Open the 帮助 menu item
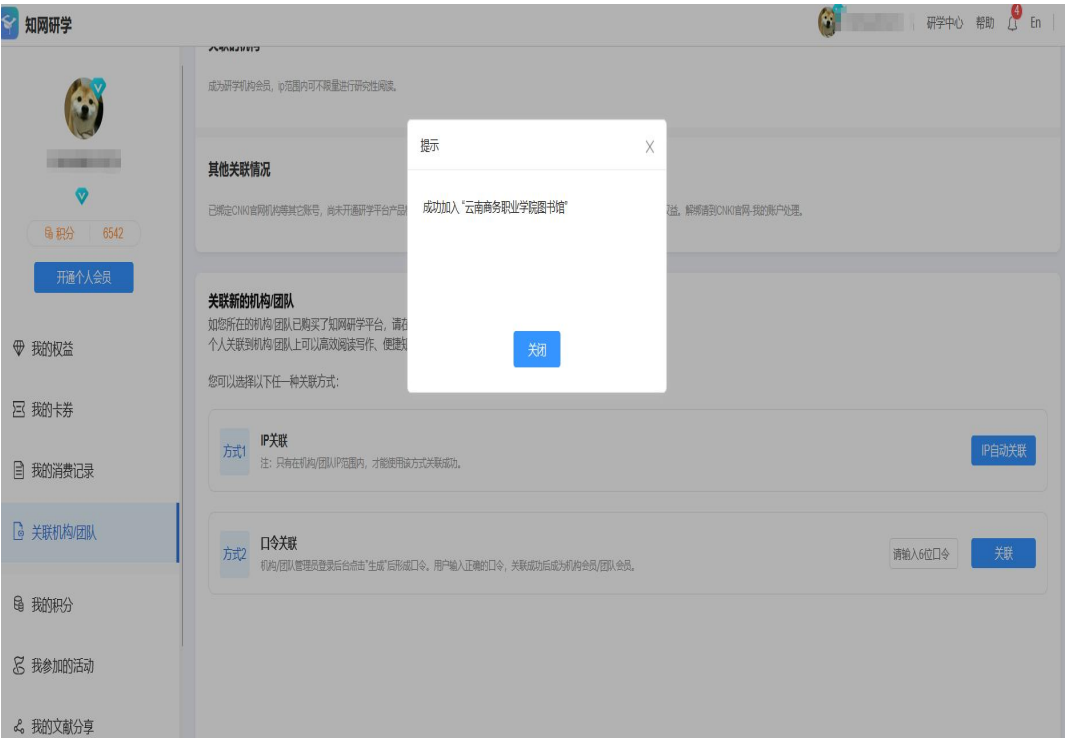Viewport: 1069px width, 741px height. (984, 24)
